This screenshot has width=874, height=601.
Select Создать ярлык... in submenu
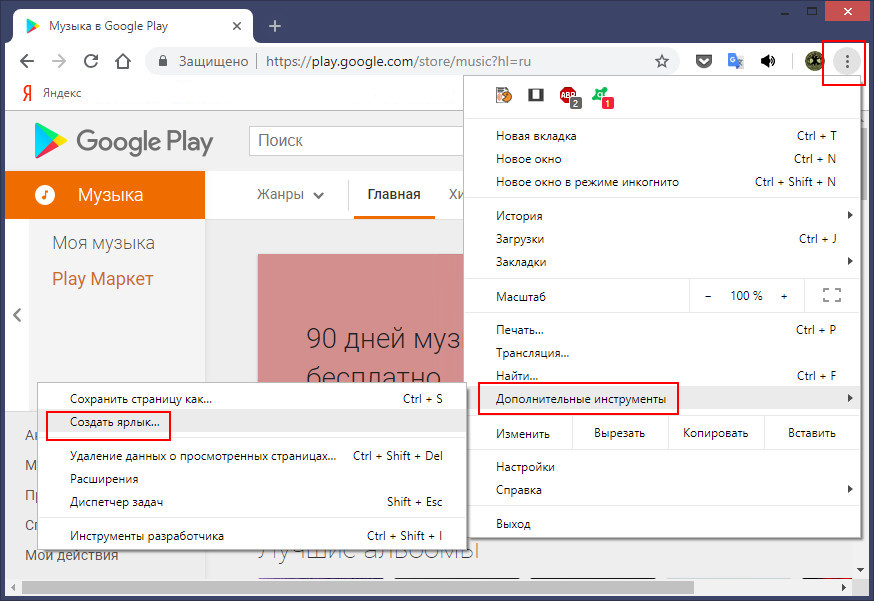[252, 422]
